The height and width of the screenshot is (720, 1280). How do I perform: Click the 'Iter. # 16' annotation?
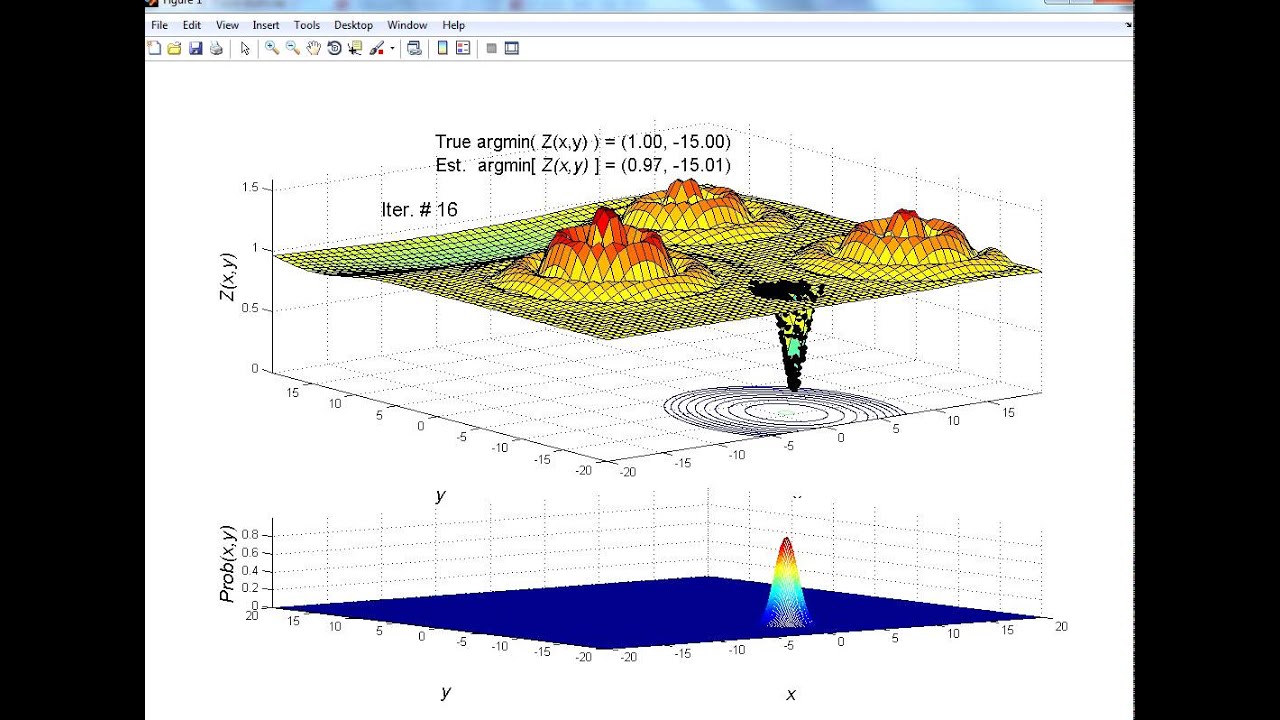coord(419,209)
